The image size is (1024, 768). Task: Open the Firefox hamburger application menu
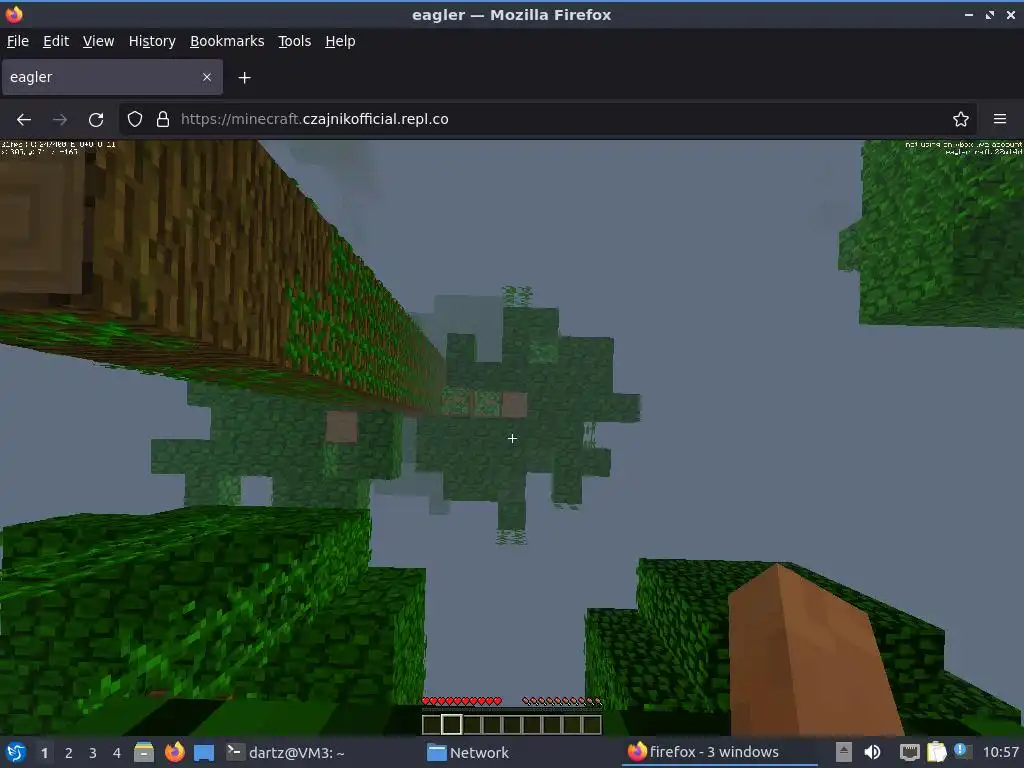1000,119
